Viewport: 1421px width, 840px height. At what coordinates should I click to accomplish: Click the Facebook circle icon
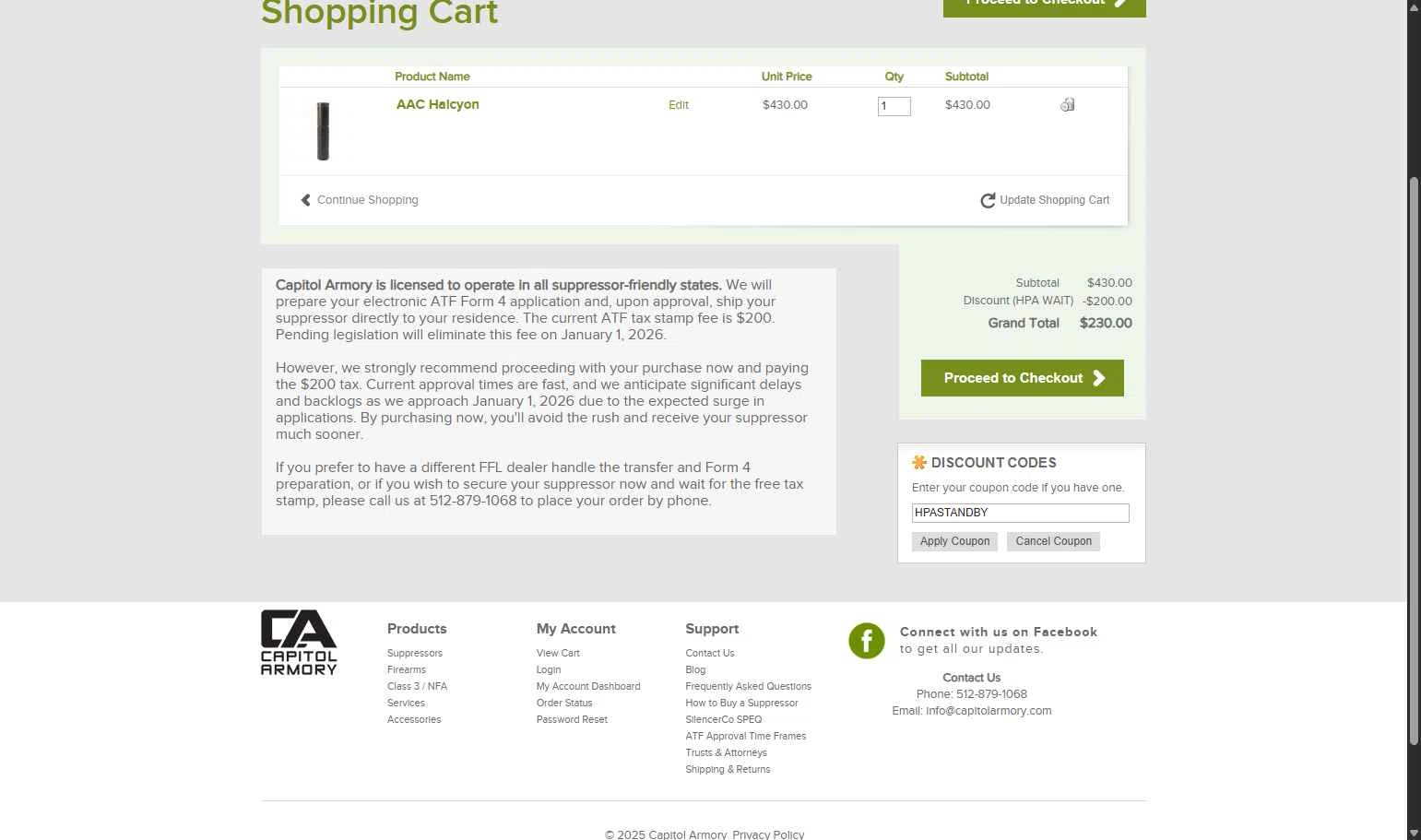[x=867, y=641]
